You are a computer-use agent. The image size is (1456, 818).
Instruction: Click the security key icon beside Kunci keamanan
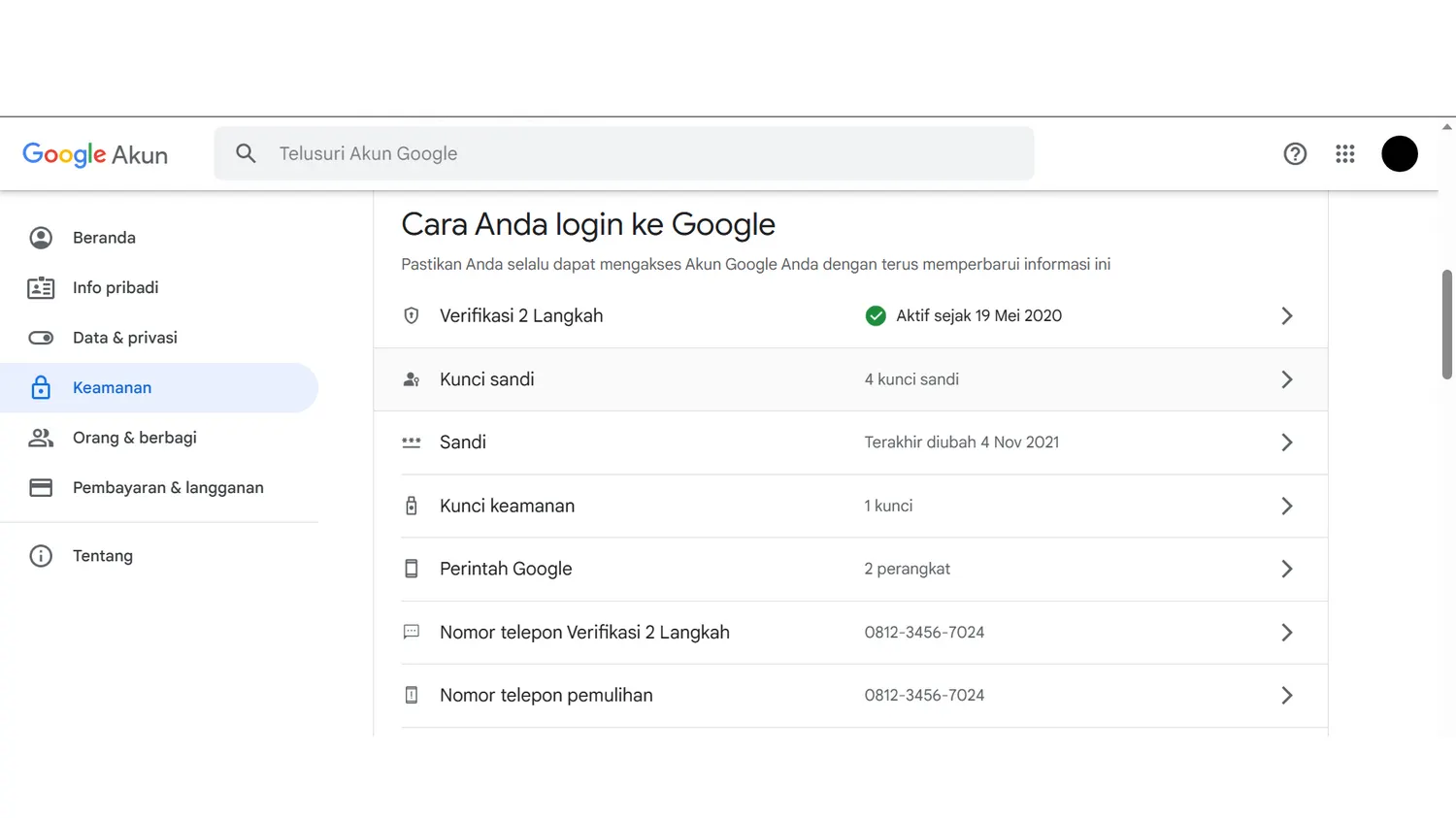412,506
